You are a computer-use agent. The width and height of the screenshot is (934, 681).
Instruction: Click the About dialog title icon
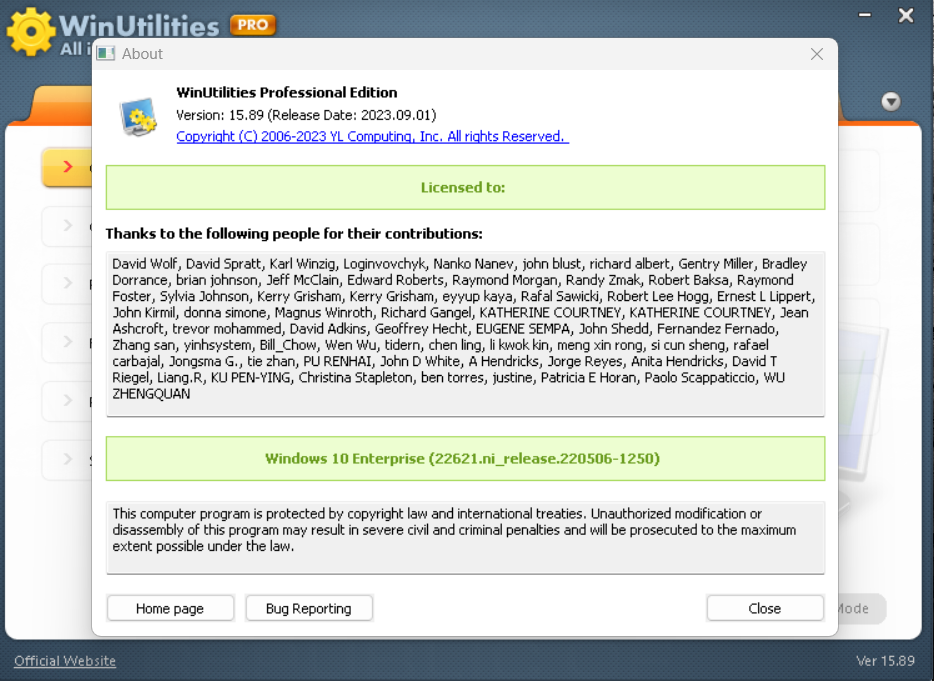tap(106, 54)
